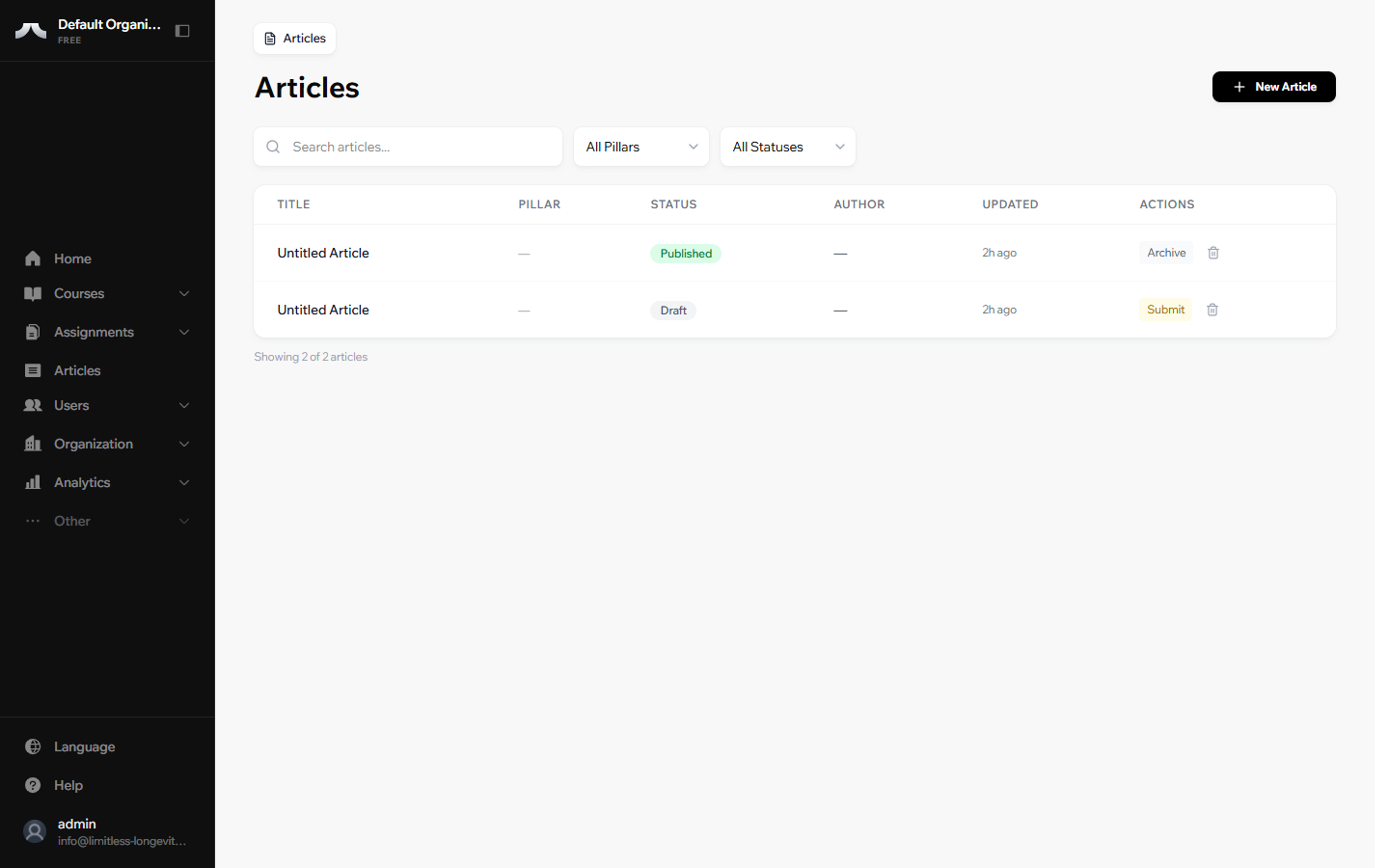Open the All Statuses filter dropdown
The height and width of the screenshot is (868, 1389).
coord(787,147)
